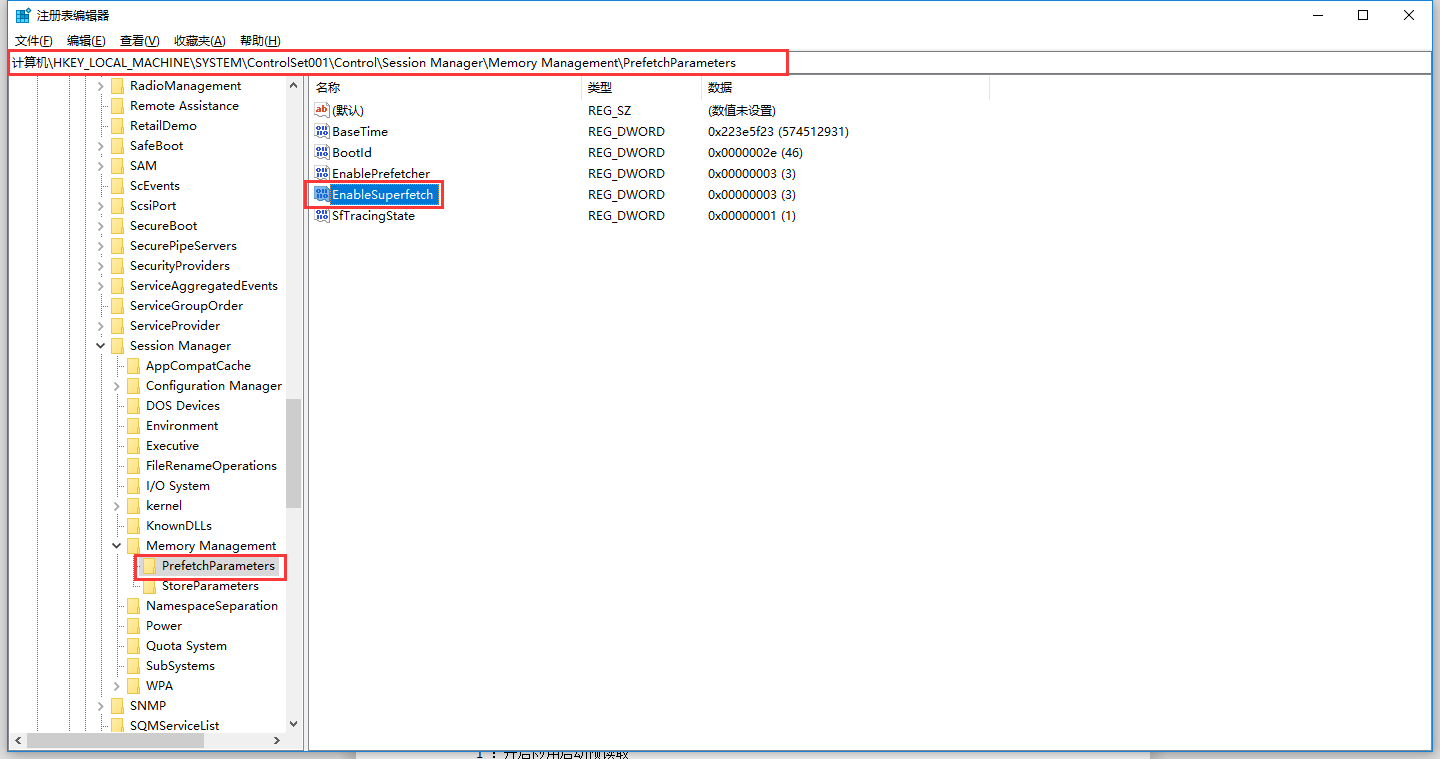Expand the SecurityProviders key
The image size is (1440, 759).
coord(101,266)
